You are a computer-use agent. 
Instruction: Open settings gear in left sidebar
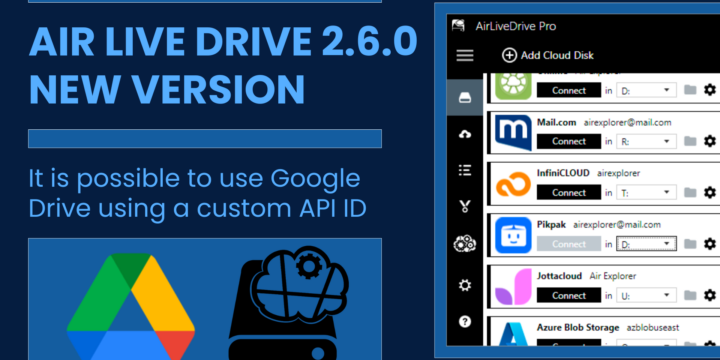[465, 286]
